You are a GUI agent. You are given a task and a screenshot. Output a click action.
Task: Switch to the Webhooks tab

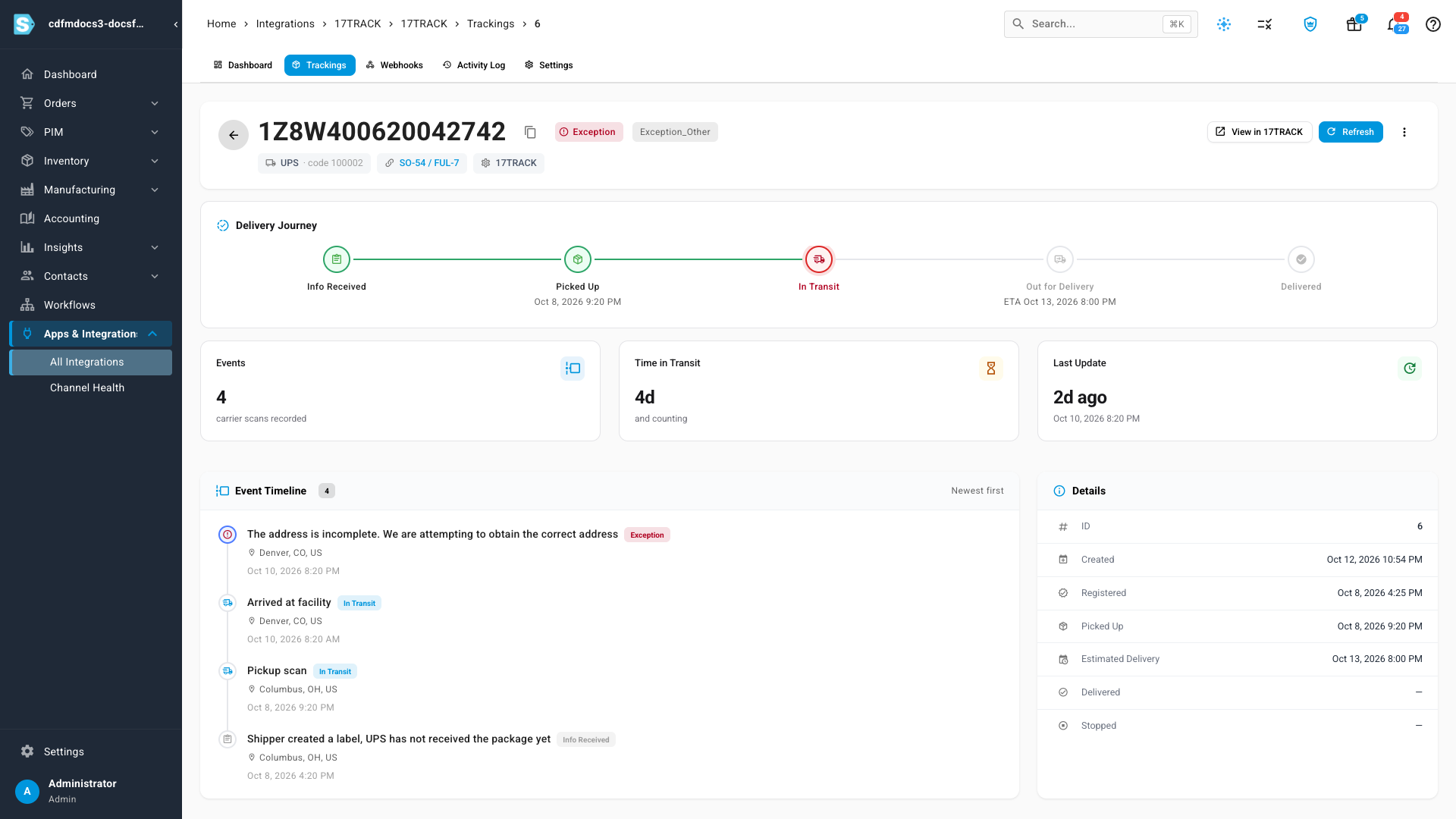point(394,65)
